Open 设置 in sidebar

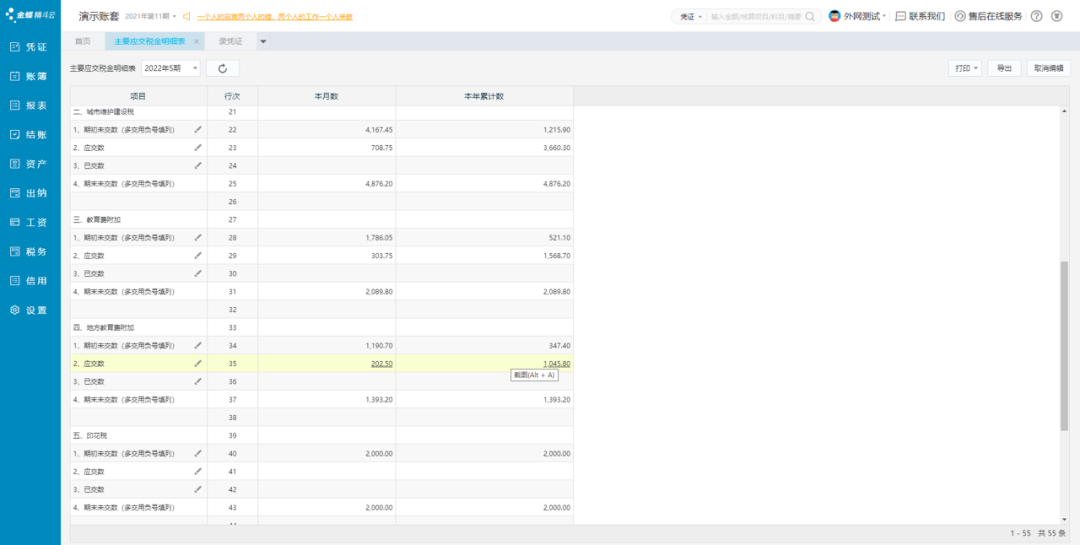tap(30, 310)
